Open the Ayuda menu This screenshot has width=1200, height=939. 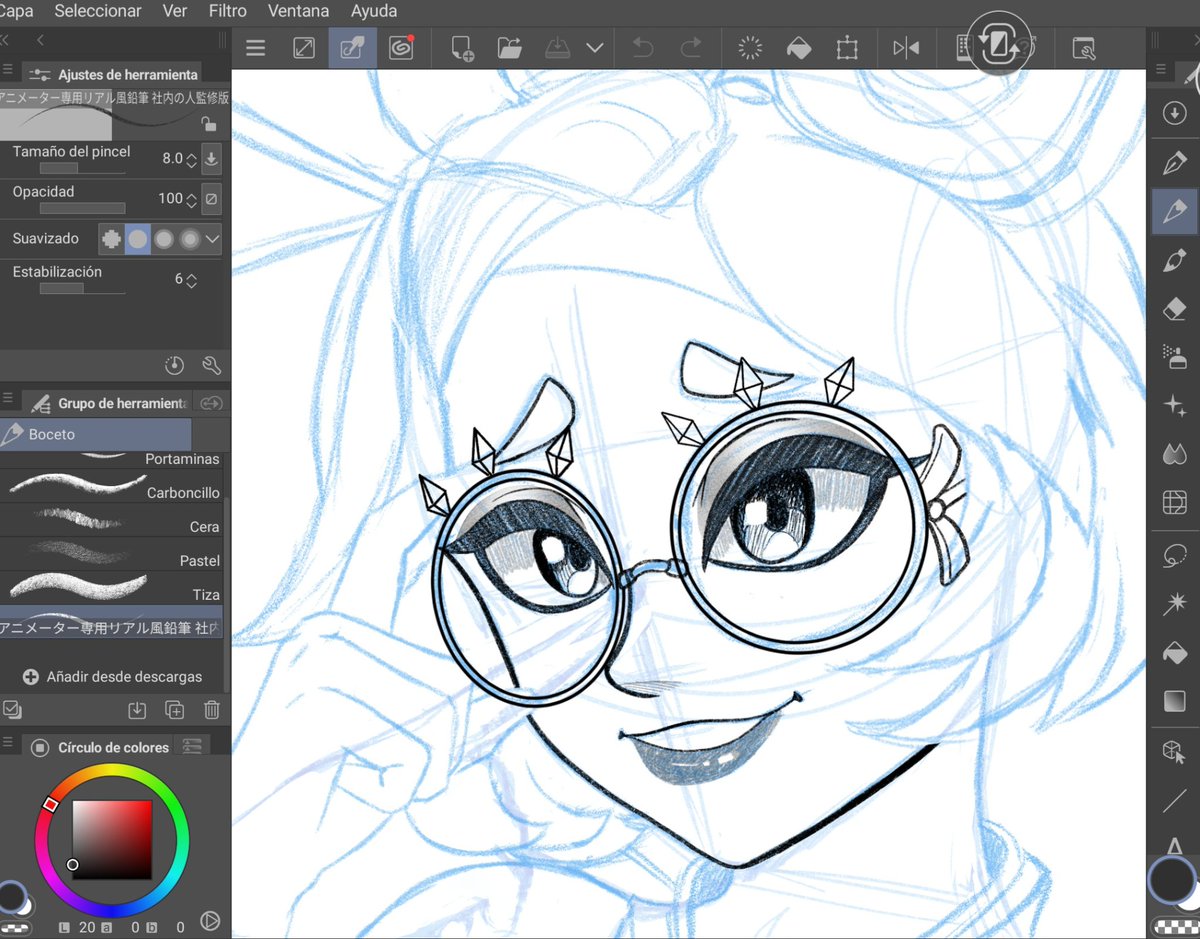coord(374,12)
